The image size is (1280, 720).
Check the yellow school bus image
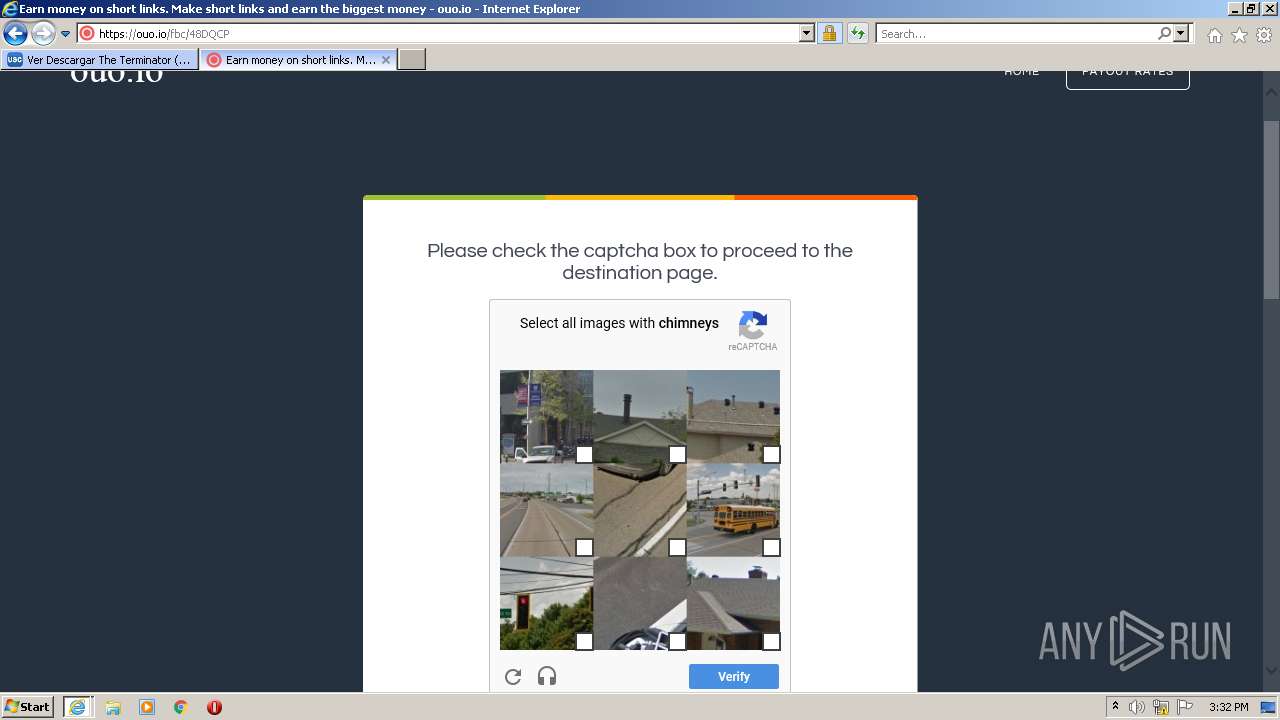(x=733, y=510)
